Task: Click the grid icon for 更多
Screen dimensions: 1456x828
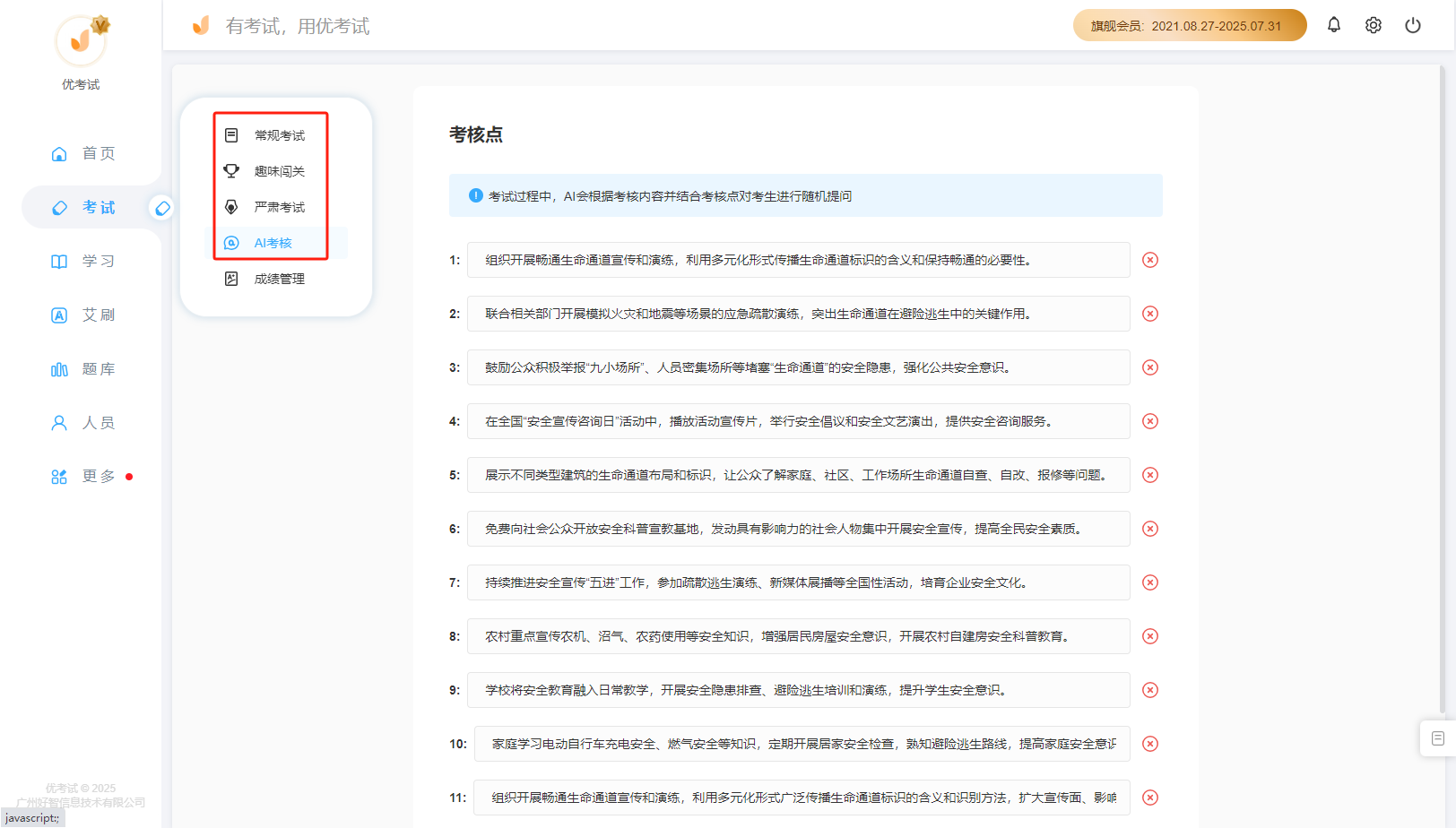Action: (59, 477)
